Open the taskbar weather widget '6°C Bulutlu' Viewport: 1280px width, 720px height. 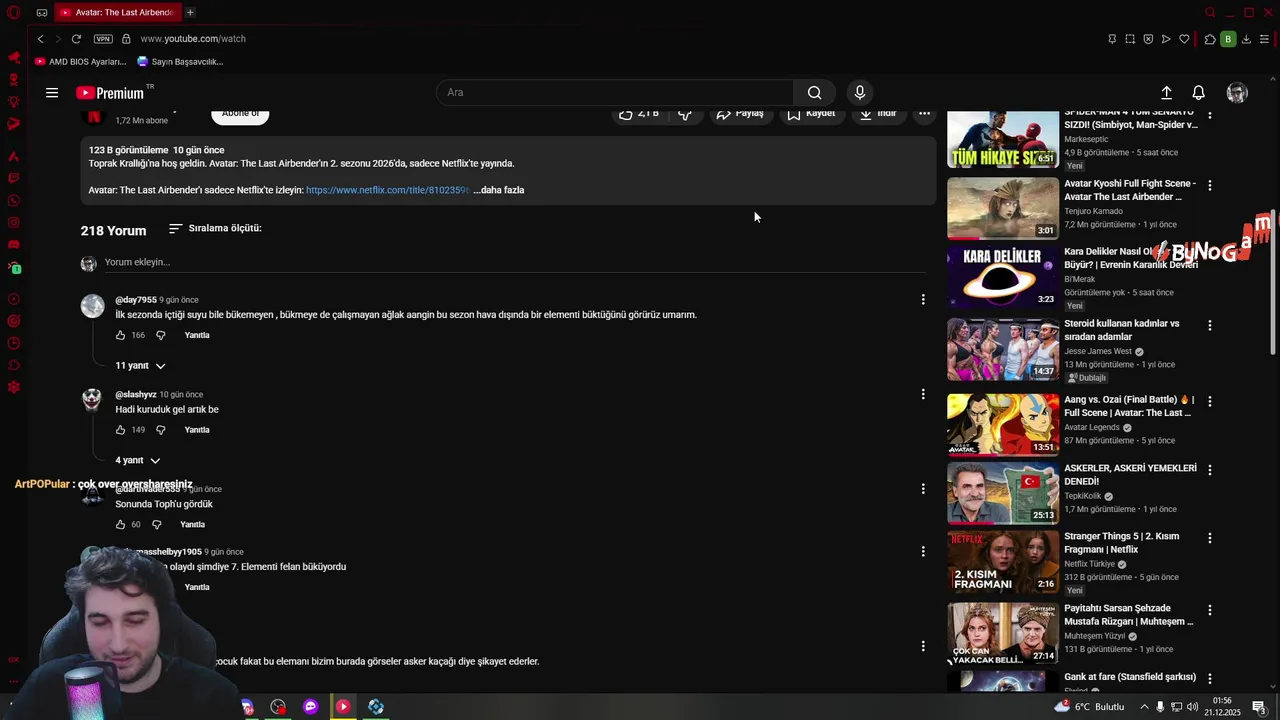click(1089, 707)
